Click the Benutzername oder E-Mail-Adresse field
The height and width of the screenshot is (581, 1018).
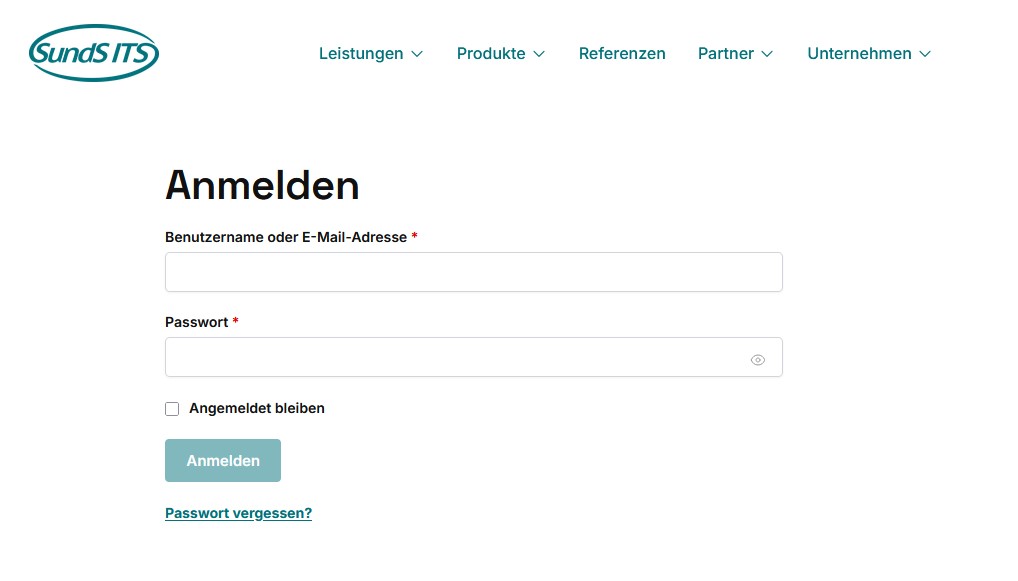click(x=474, y=271)
